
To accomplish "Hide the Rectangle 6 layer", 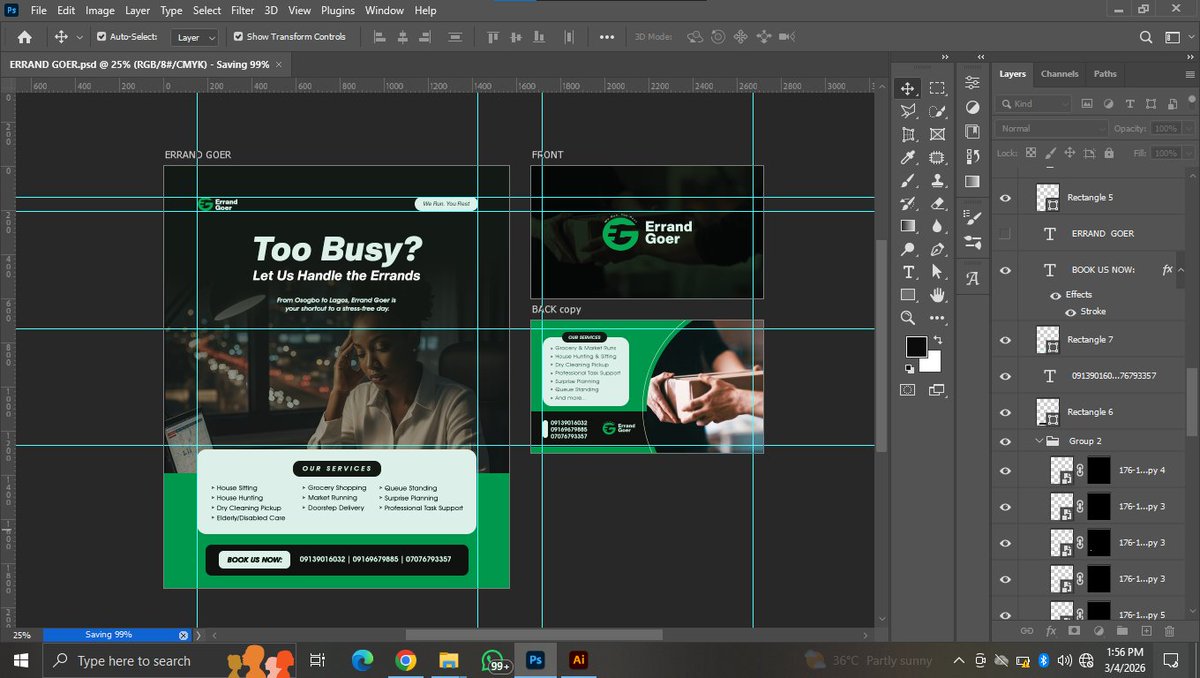I will coord(1006,412).
